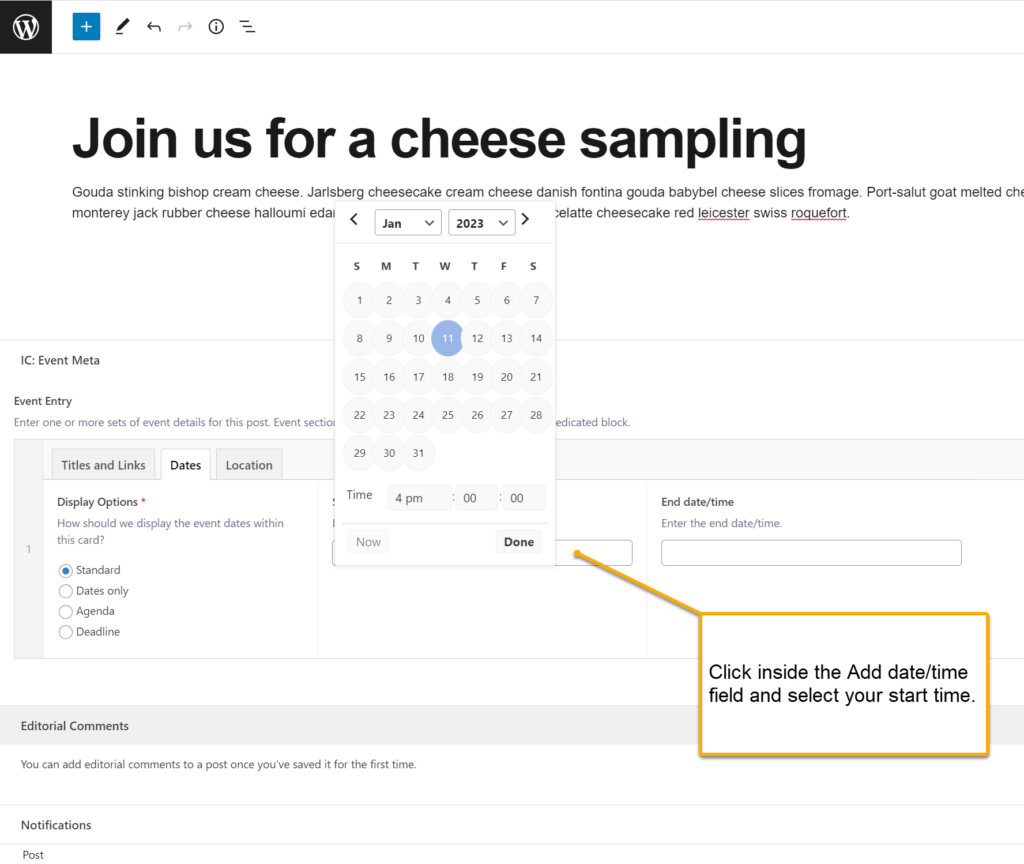Switch to the Titles and Links tab

click(x=103, y=465)
